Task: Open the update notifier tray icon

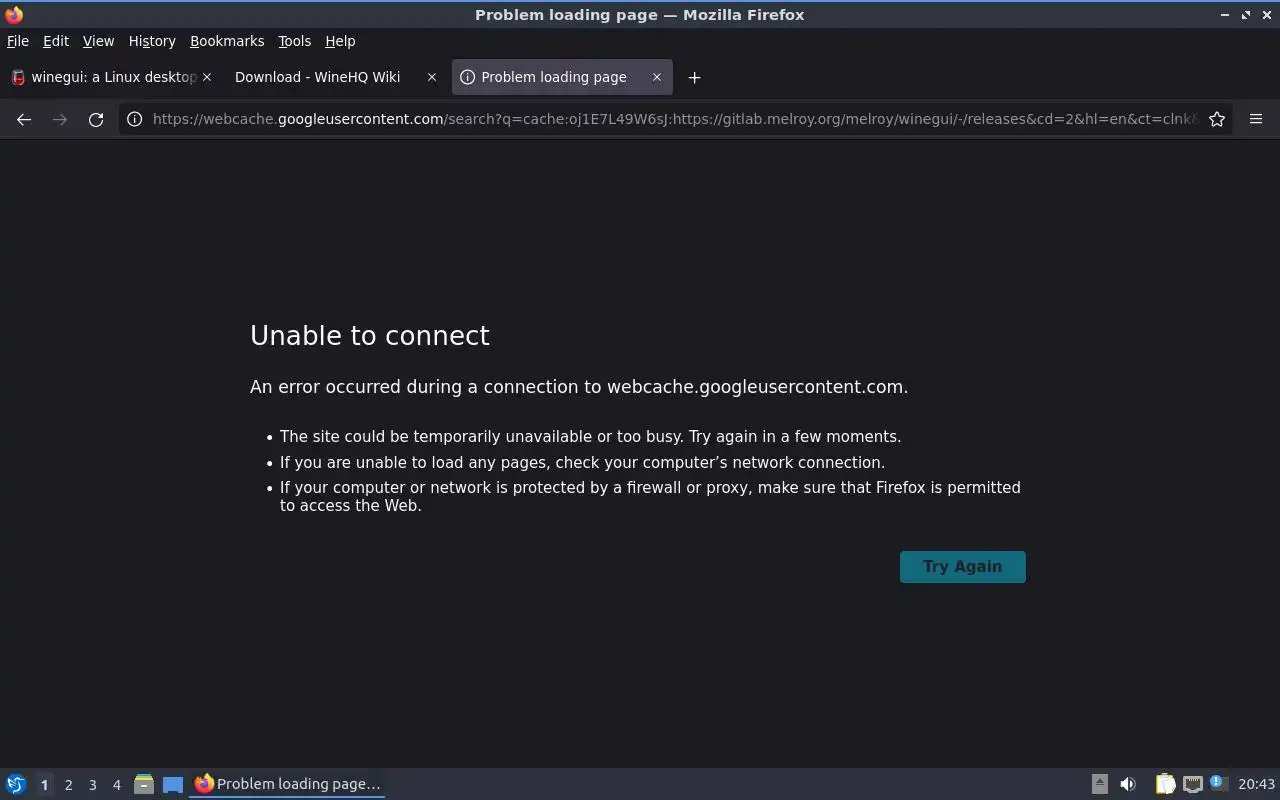Action: (x=1217, y=783)
